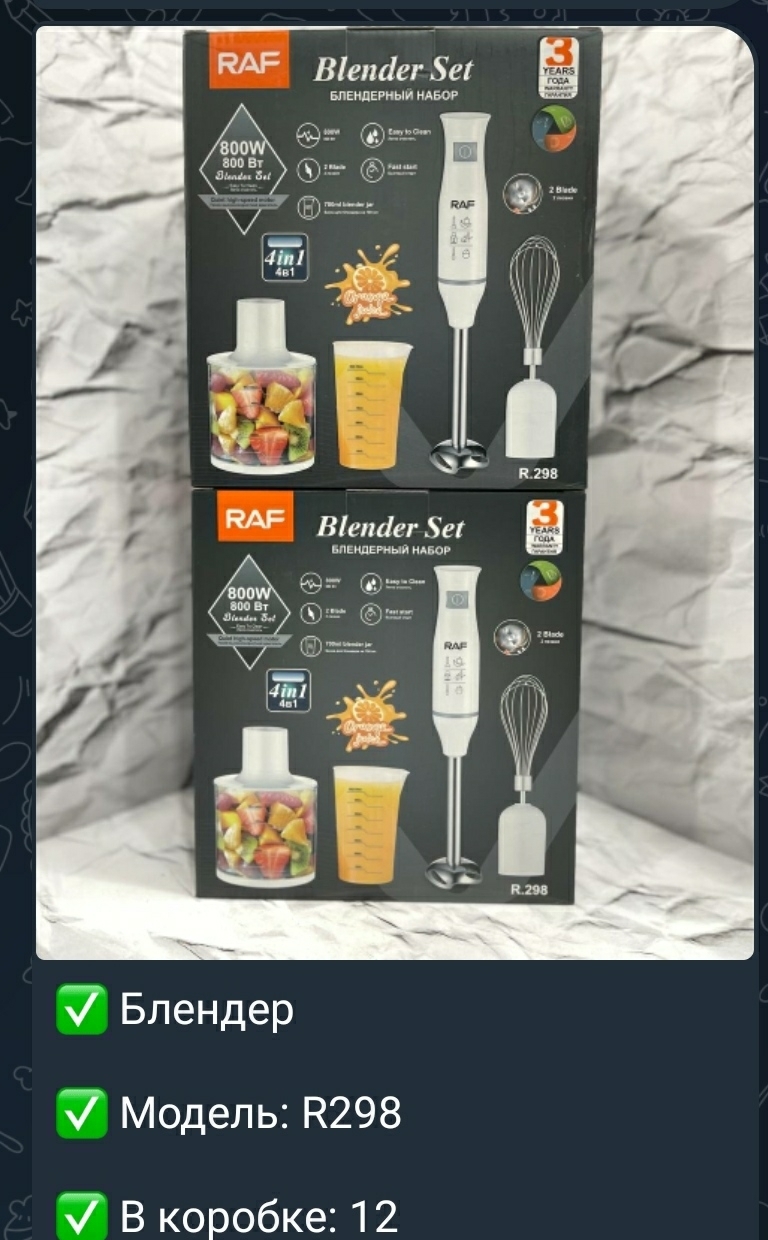Click the green checkmark beside Блендер
The width and height of the screenshot is (768, 1240).
[x=82, y=1009]
